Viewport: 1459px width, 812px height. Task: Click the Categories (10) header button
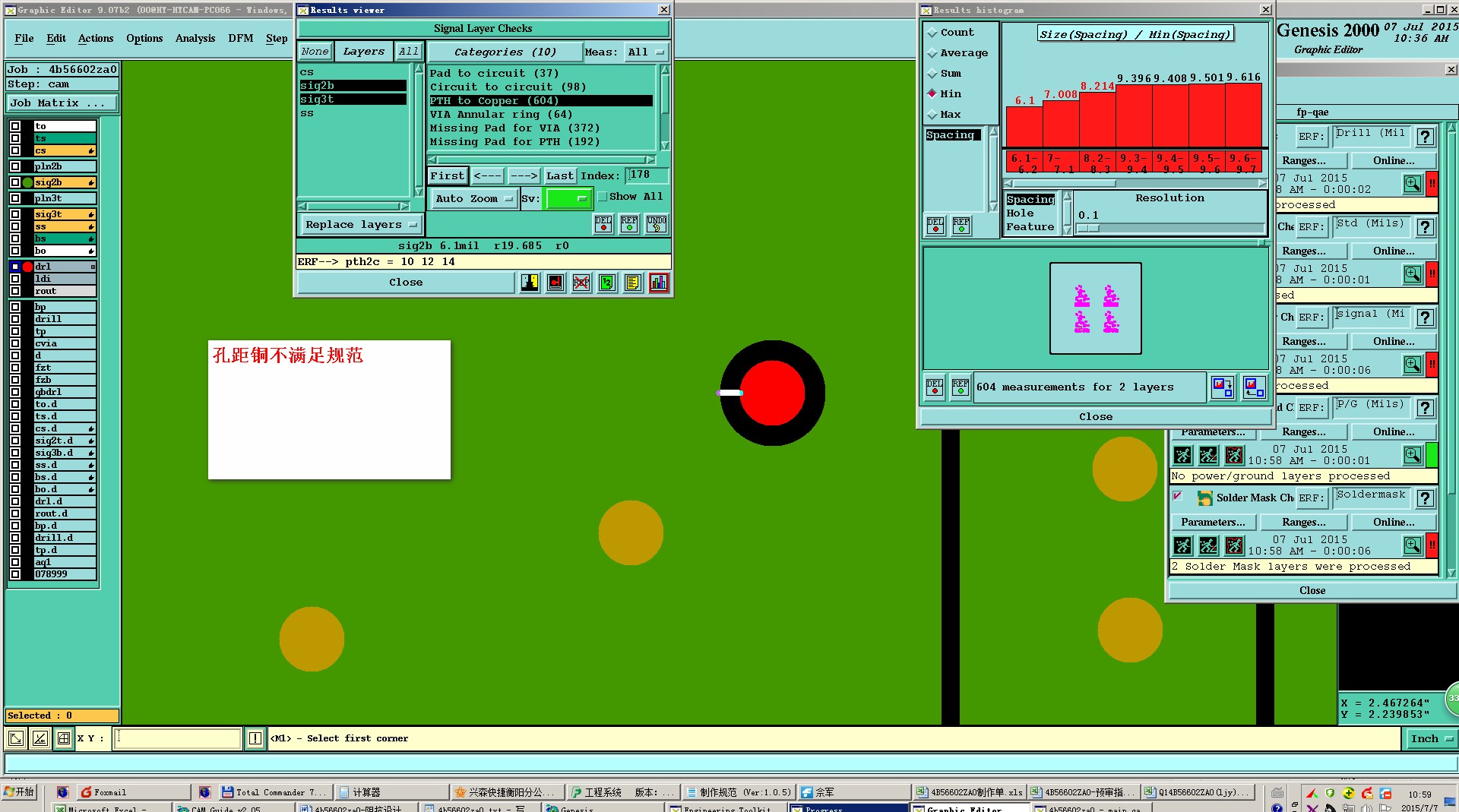click(505, 52)
